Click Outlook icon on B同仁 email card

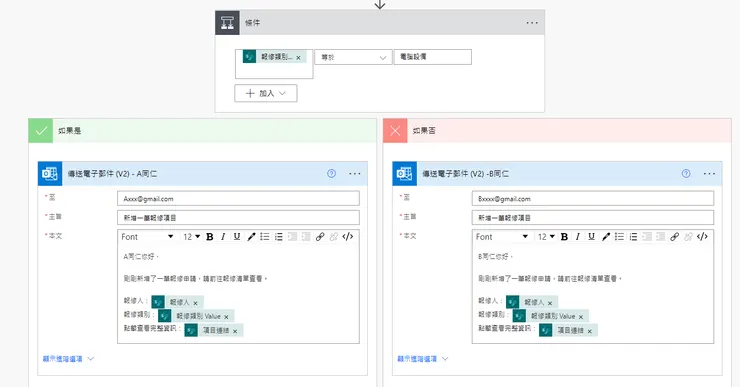point(404,174)
